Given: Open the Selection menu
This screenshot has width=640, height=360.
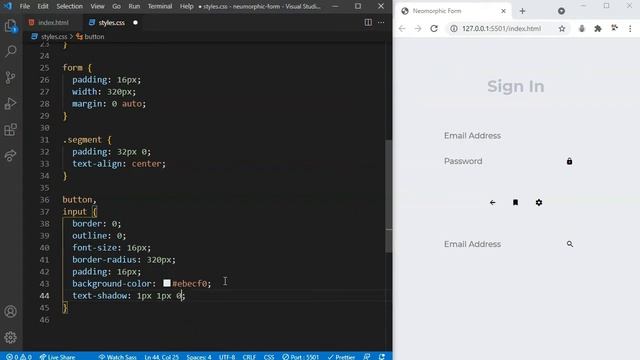Looking at the screenshot, I should click(69, 6).
